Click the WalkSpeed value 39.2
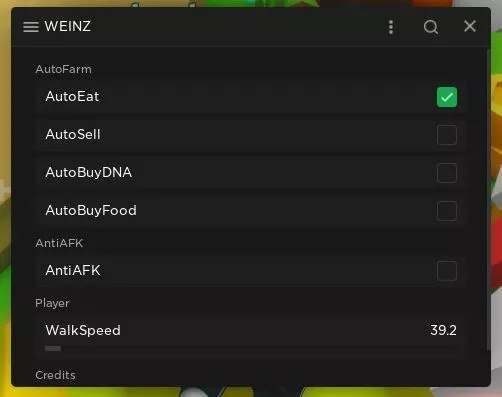Image resolution: width=502 pixels, height=397 pixels. coord(443,330)
